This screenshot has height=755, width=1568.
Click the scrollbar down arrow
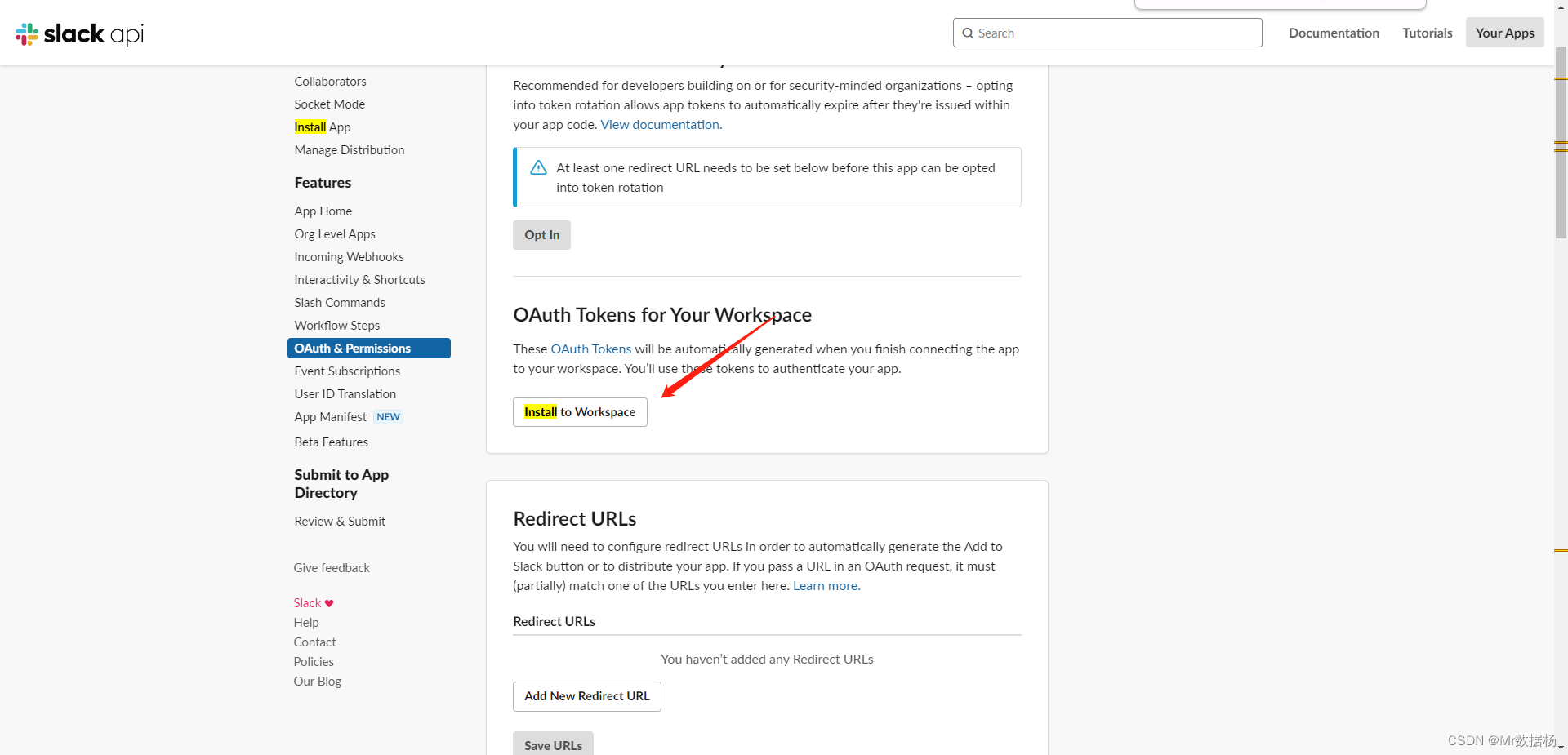coord(1561,748)
